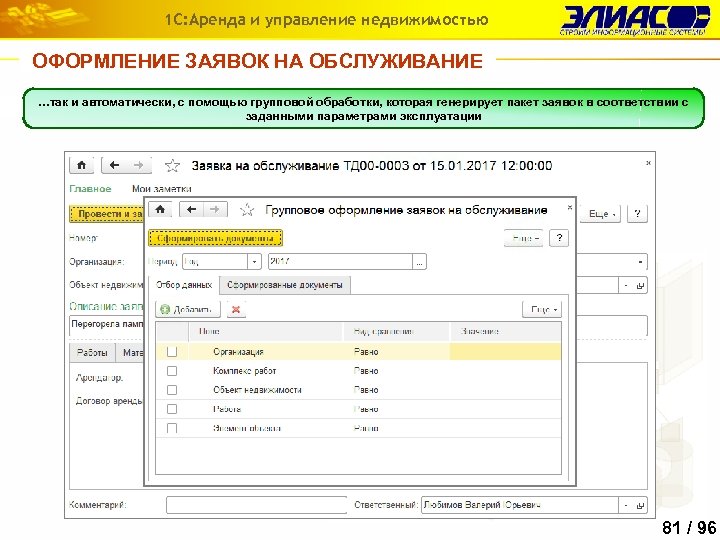The image size is (720, 540).
Task: Click home icon in Групповое оформление dialog
Action: point(160,210)
